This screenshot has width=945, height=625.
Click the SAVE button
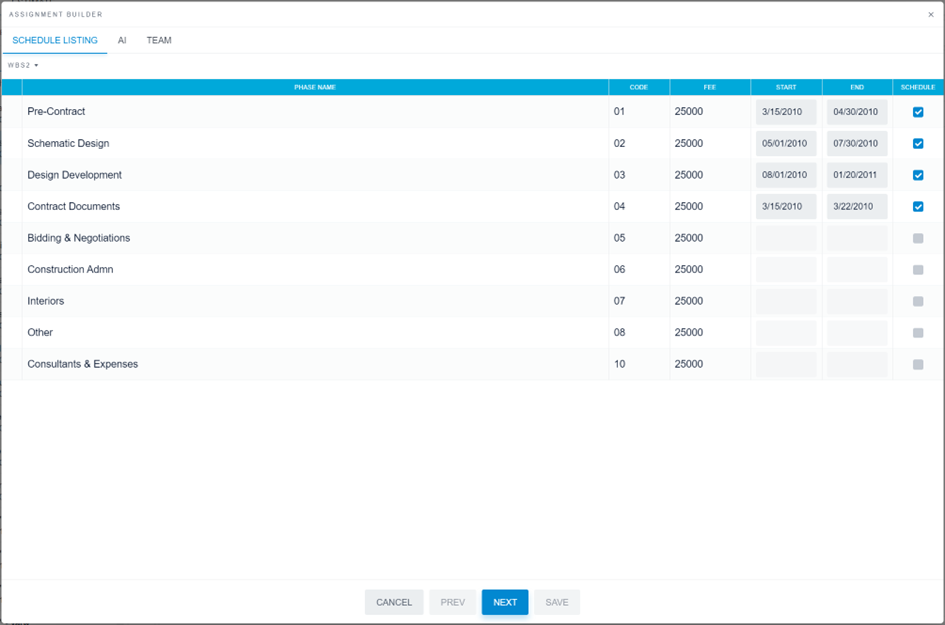(x=556, y=602)
